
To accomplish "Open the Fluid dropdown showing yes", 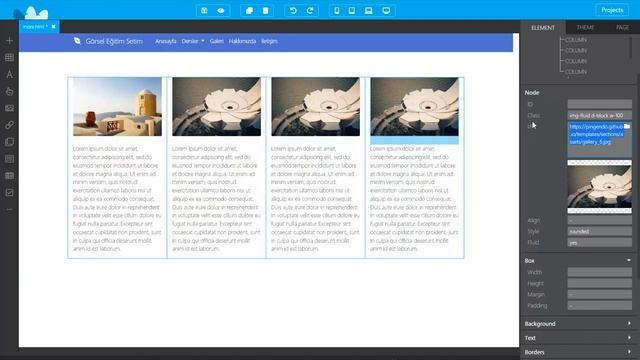I will click(599, 242).
